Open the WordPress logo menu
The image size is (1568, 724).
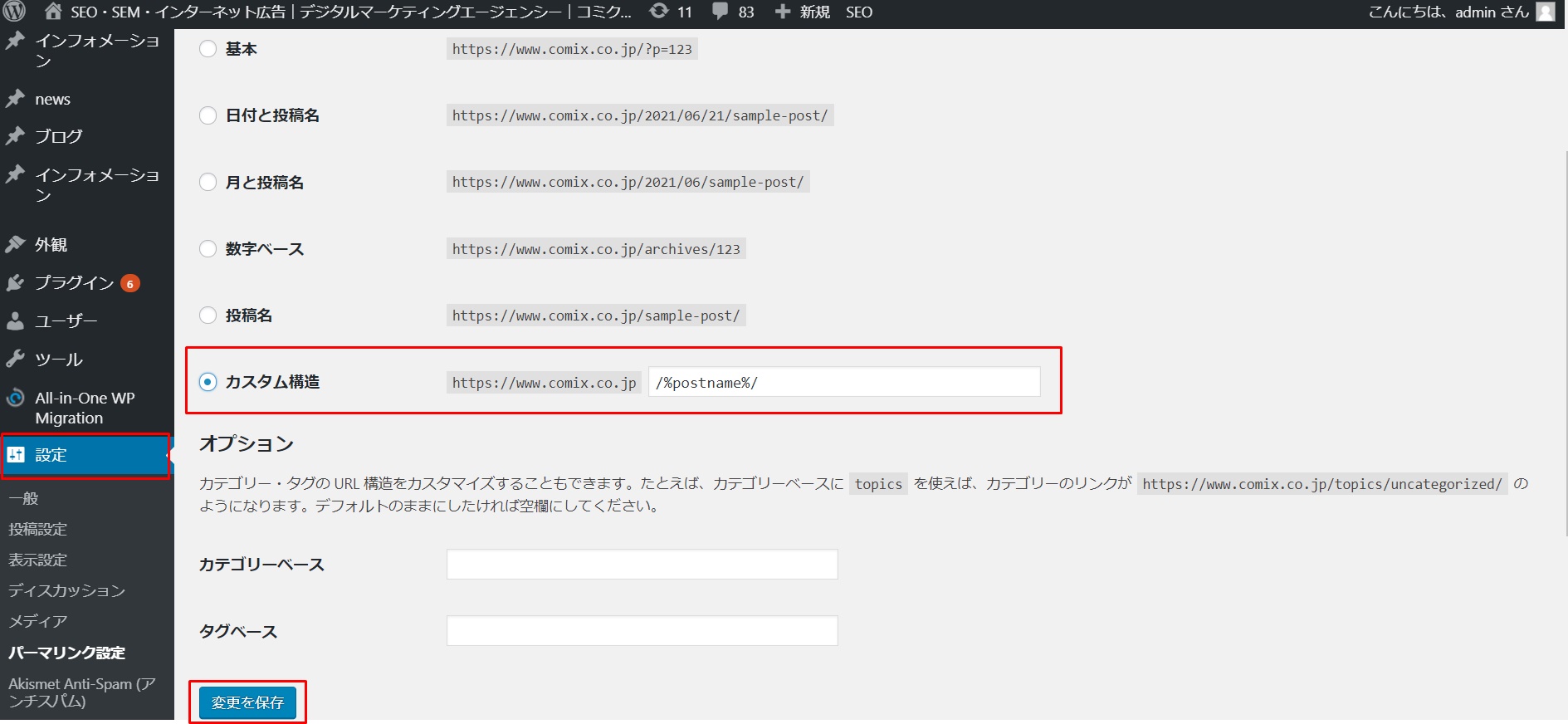[x=14, y=12]
